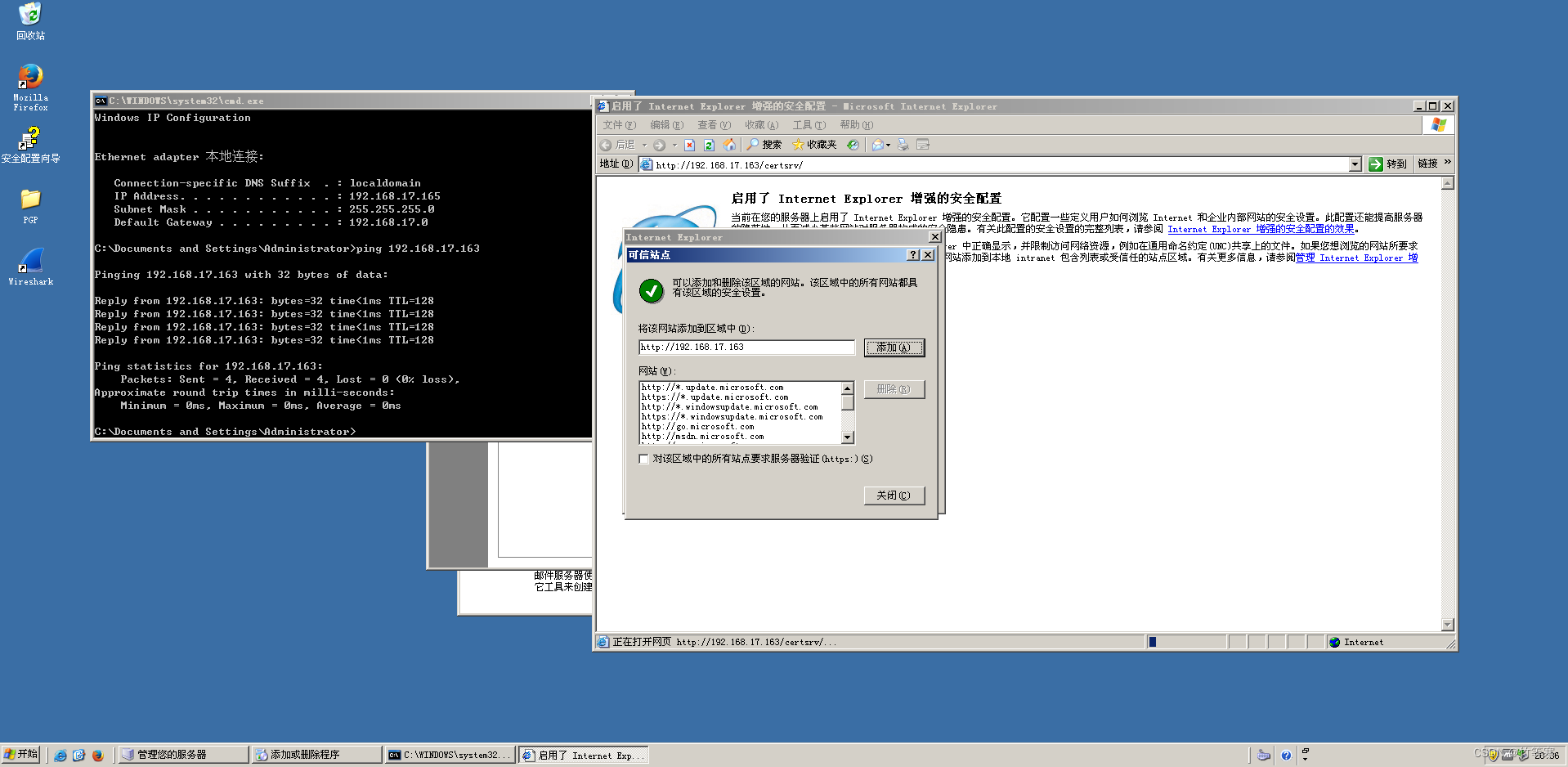Viewport: 1568px width, 767px height.
Task: Open Internet Explorer 增强的安全配置的效果 link
Action: 1261,229
